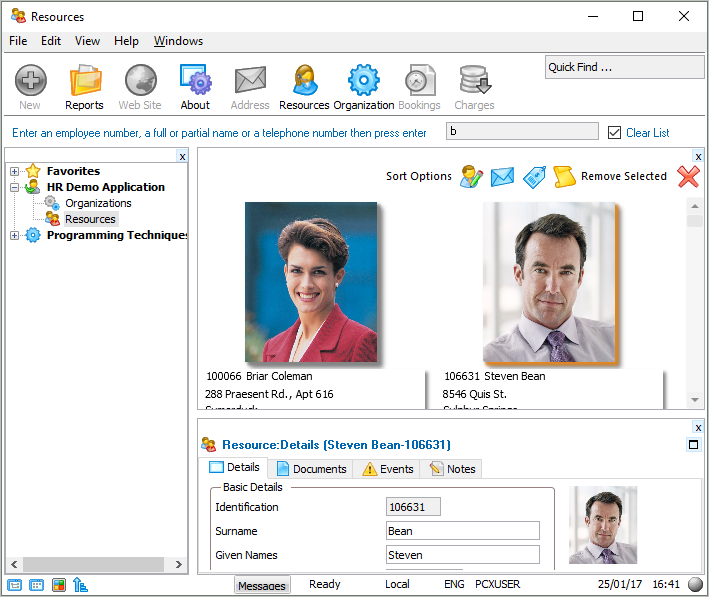Viewport: 709px width, 597px height.
Task: Open the About toolbar icon
Action: (195, 80)
